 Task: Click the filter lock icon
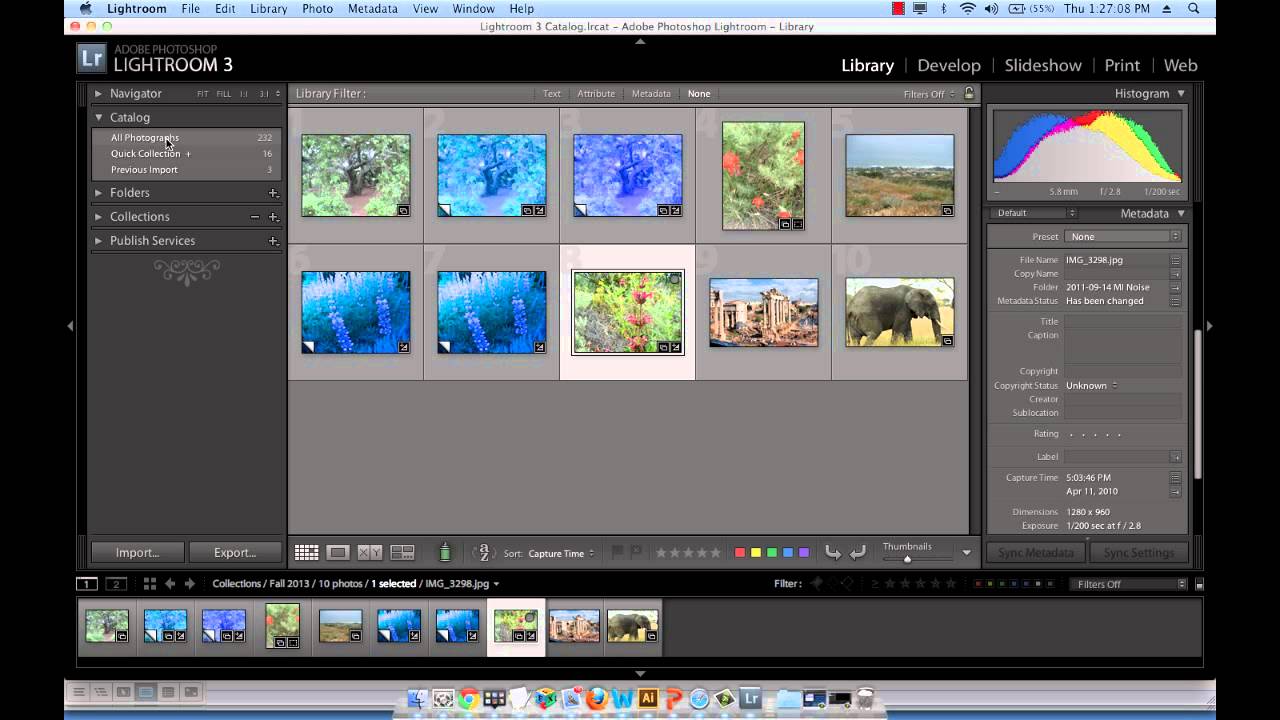pyautogui.click(x=968, y=93)
